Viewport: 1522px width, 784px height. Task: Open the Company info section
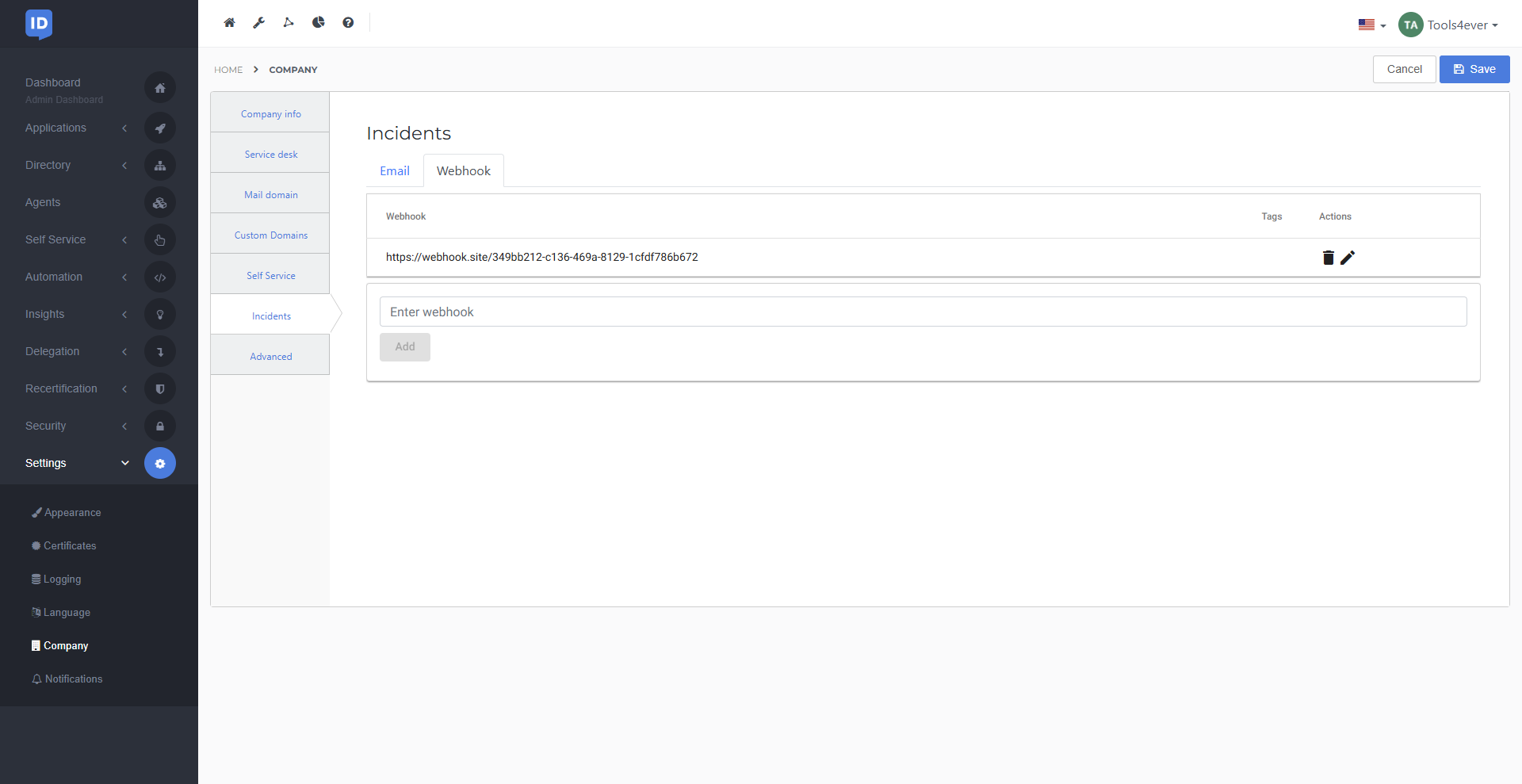click(270, 113)
